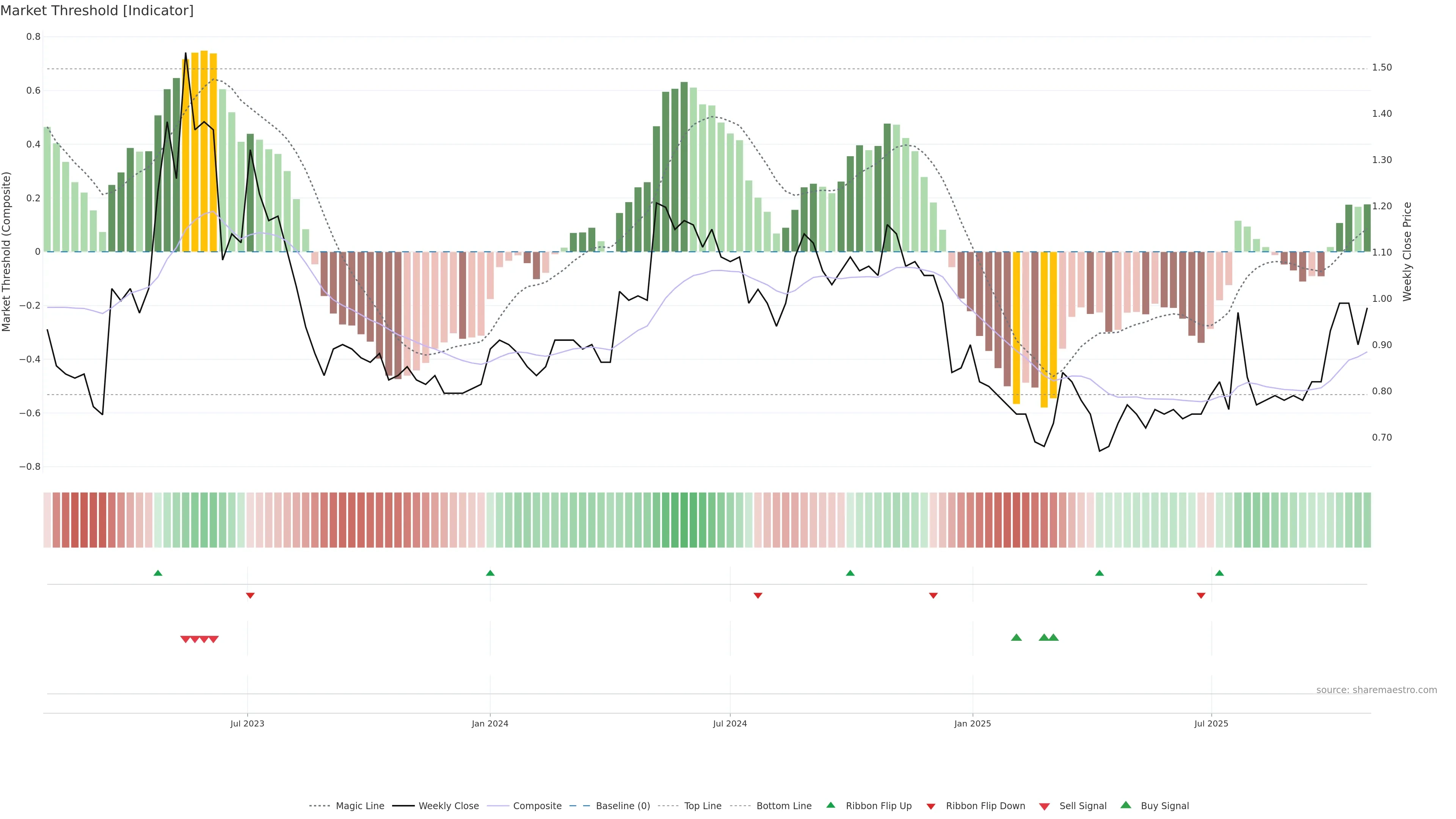This screenshot has height=819, width=1456.
Task: Click the Buy Signal legend triangle icon
Action: [x=1125, y=805]
